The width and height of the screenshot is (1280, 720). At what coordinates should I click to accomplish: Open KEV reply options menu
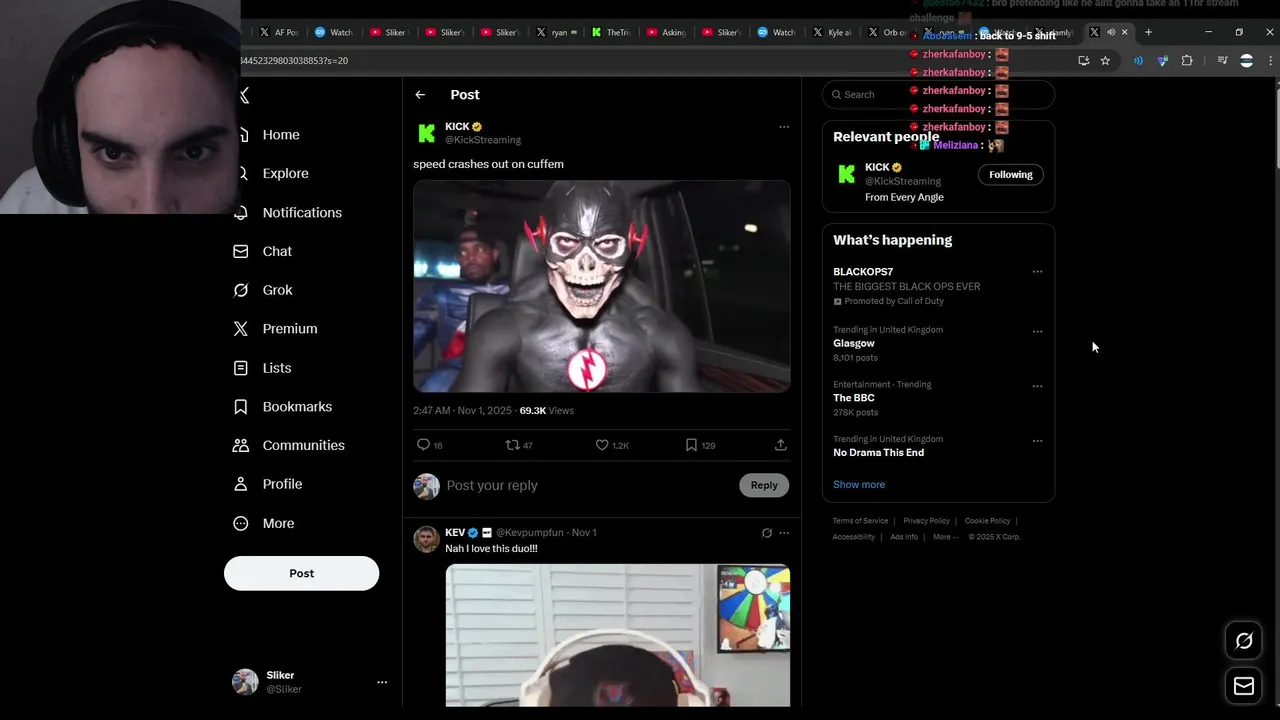(784, 533)
